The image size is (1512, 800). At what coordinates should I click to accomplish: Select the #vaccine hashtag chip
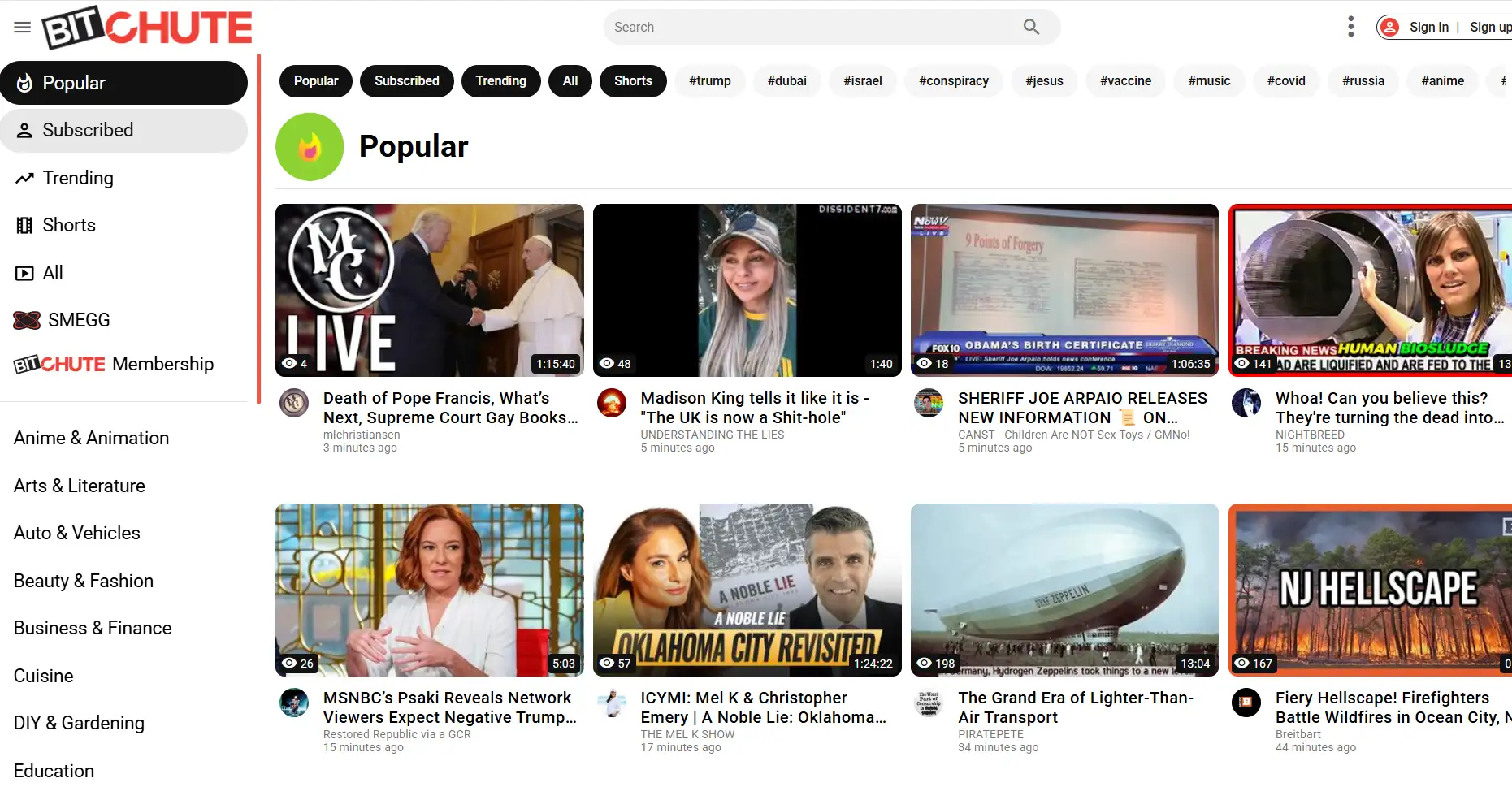coord(1126,81)
